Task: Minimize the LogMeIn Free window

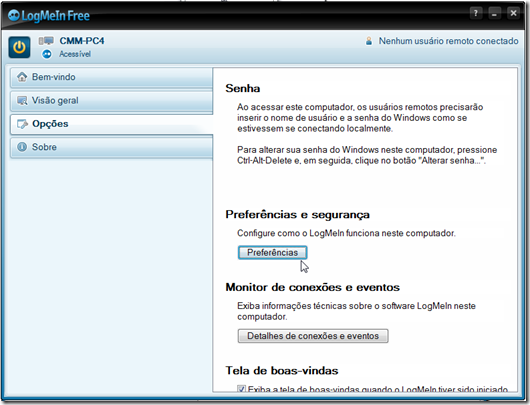Action: (x=495, y=13)
